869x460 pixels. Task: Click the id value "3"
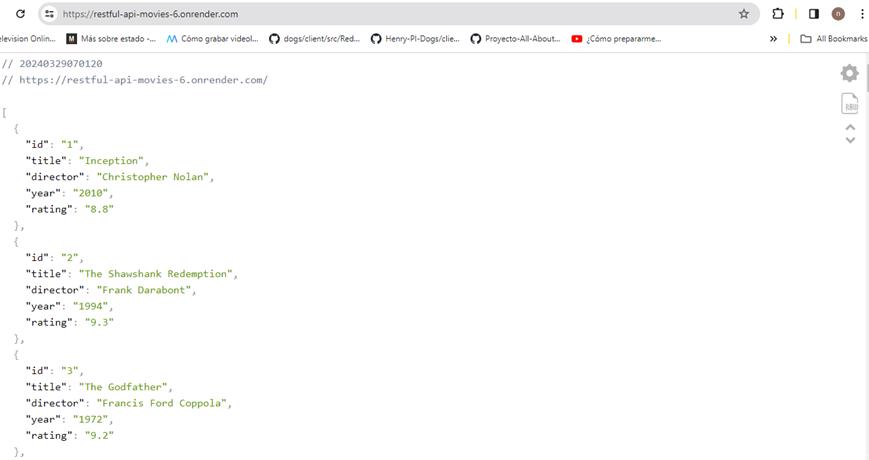(x=70, y=371)
